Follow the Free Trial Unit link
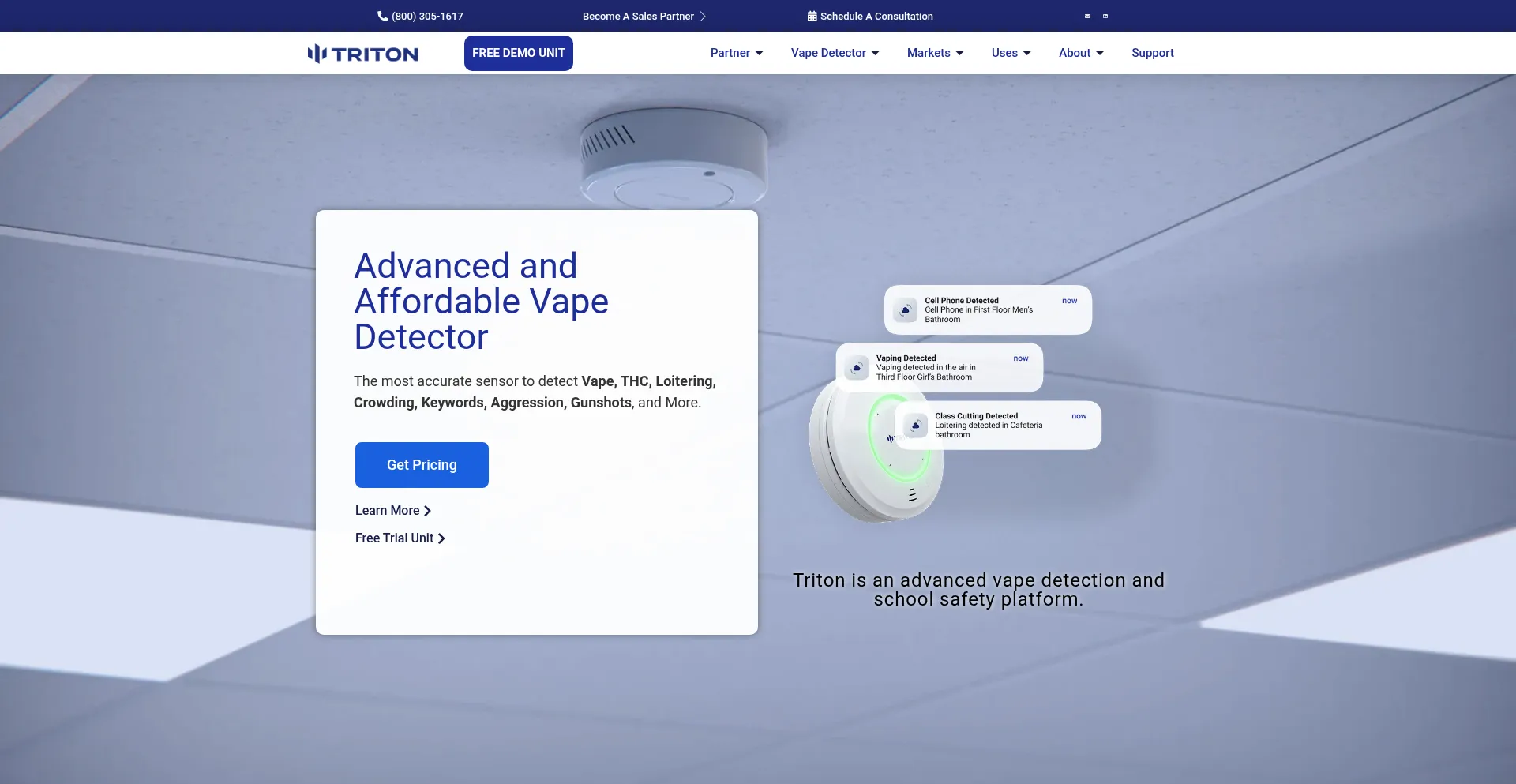This screenshot has width=1516, height=784. (400, 538)
